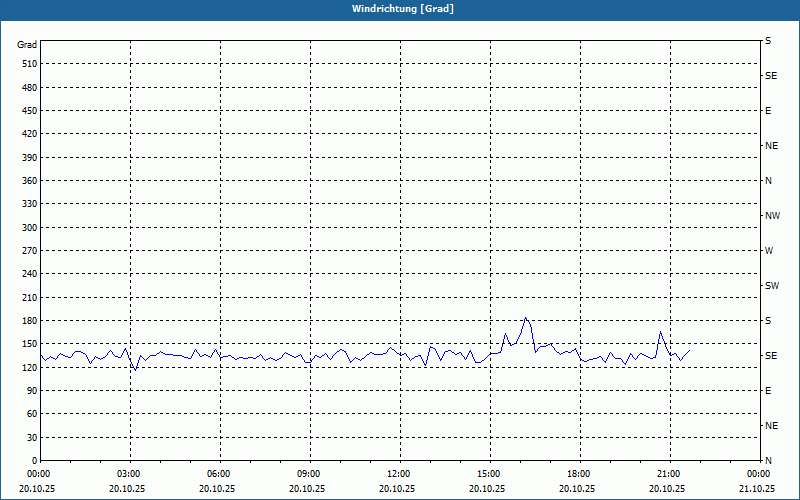Select the 240 degree axis label

click(30, 273)
